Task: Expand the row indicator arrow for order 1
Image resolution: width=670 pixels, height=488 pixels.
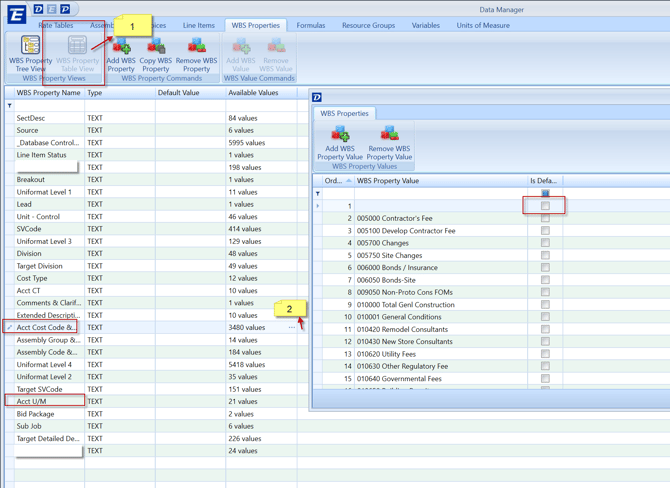Action: tap(318, 206)
